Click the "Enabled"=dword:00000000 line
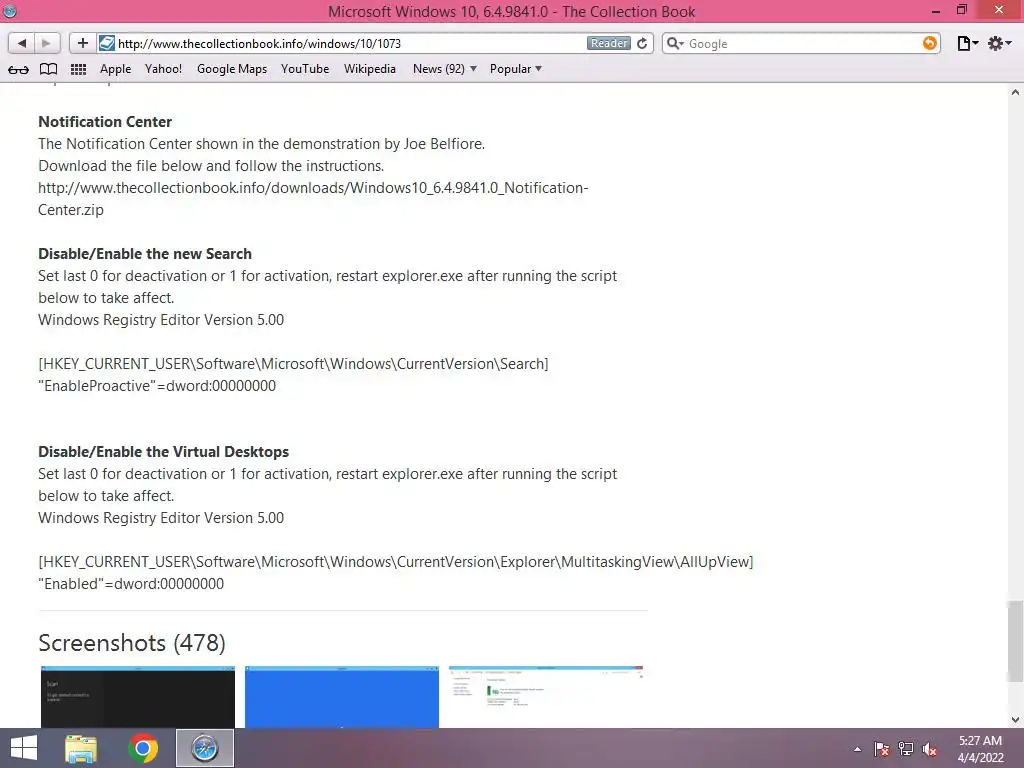The height and width of the screenshot is (768, 1024). [131, 584]
